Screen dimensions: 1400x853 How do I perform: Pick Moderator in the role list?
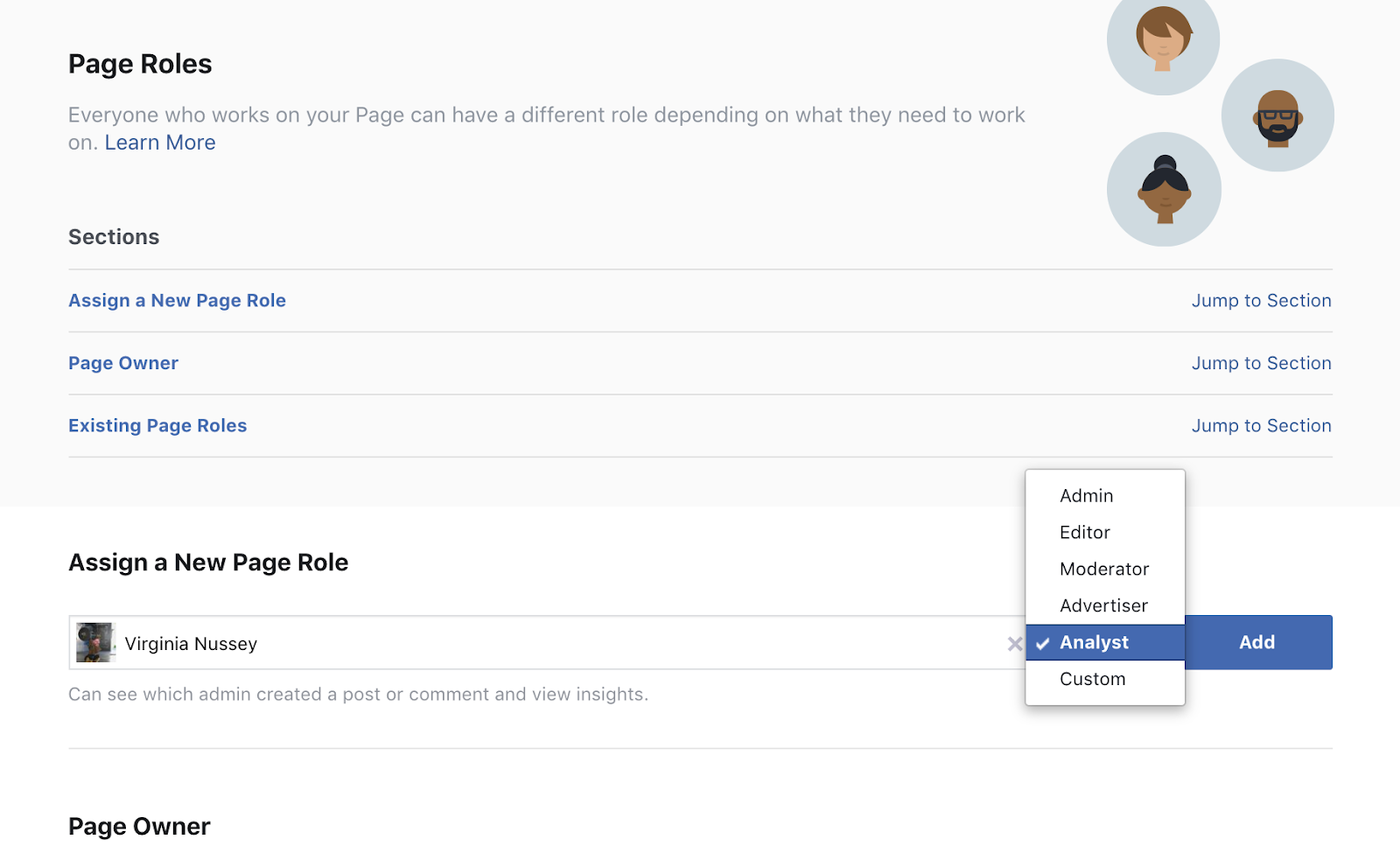(x=1104, y=570)
